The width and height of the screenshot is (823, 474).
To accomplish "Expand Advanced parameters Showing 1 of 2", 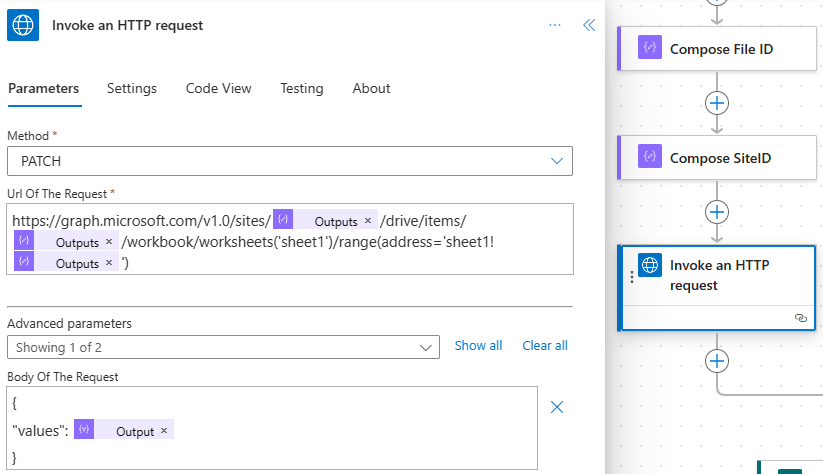I will 222,346.
